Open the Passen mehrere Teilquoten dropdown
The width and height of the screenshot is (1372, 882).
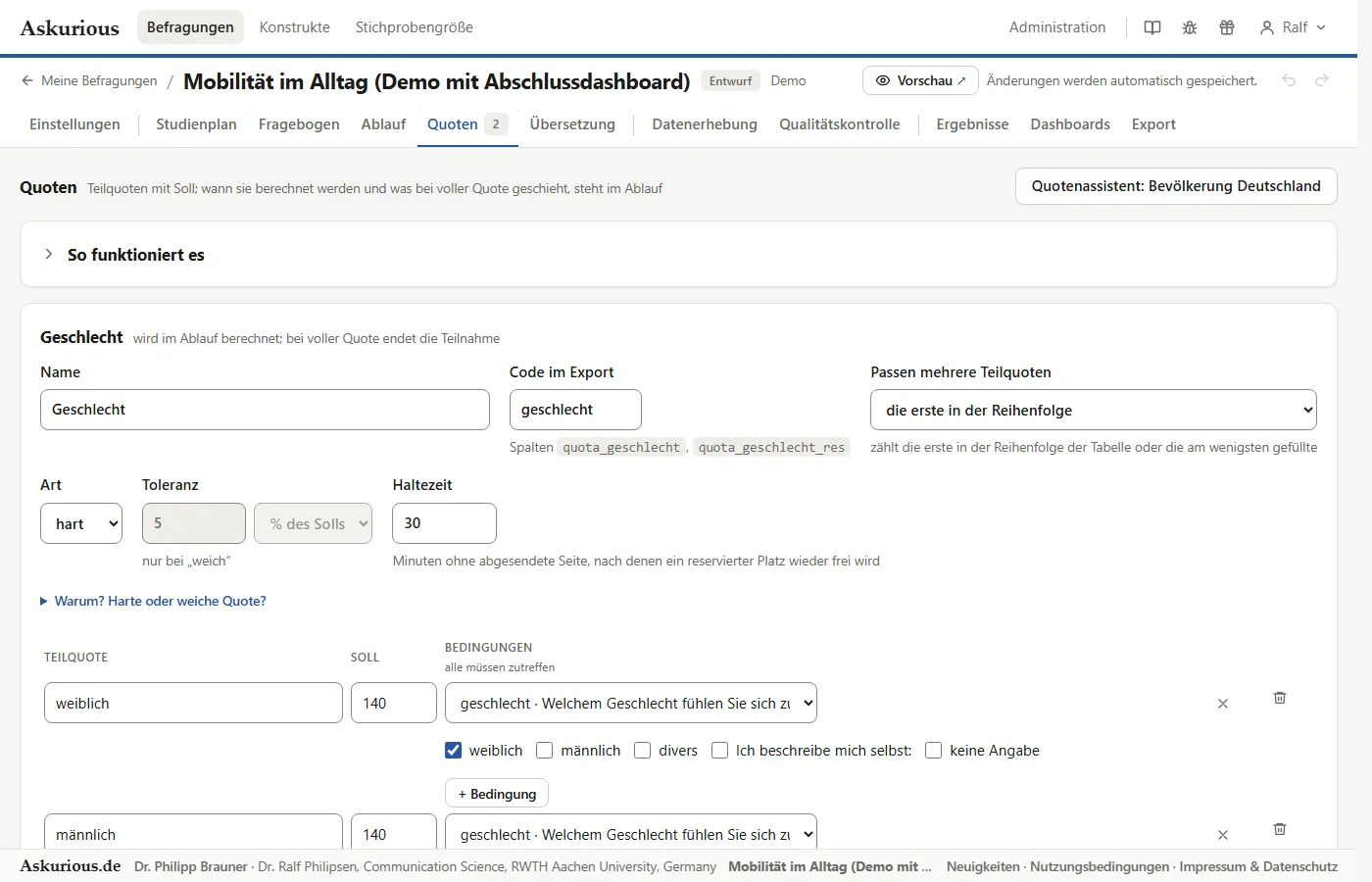pos(1094,410)
